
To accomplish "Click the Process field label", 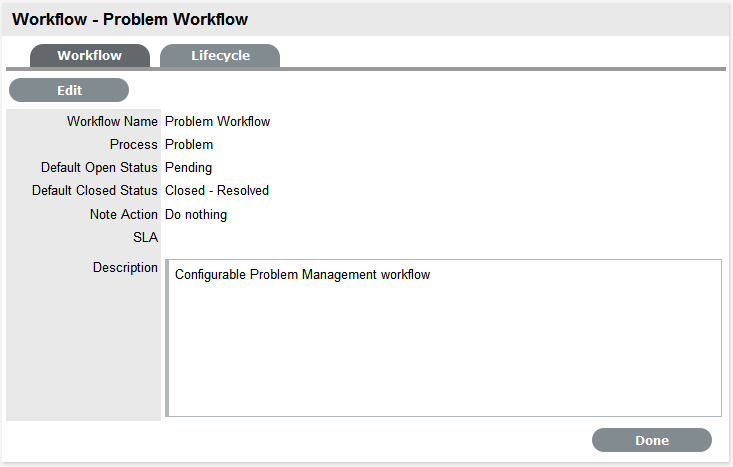I will point(134,145).
